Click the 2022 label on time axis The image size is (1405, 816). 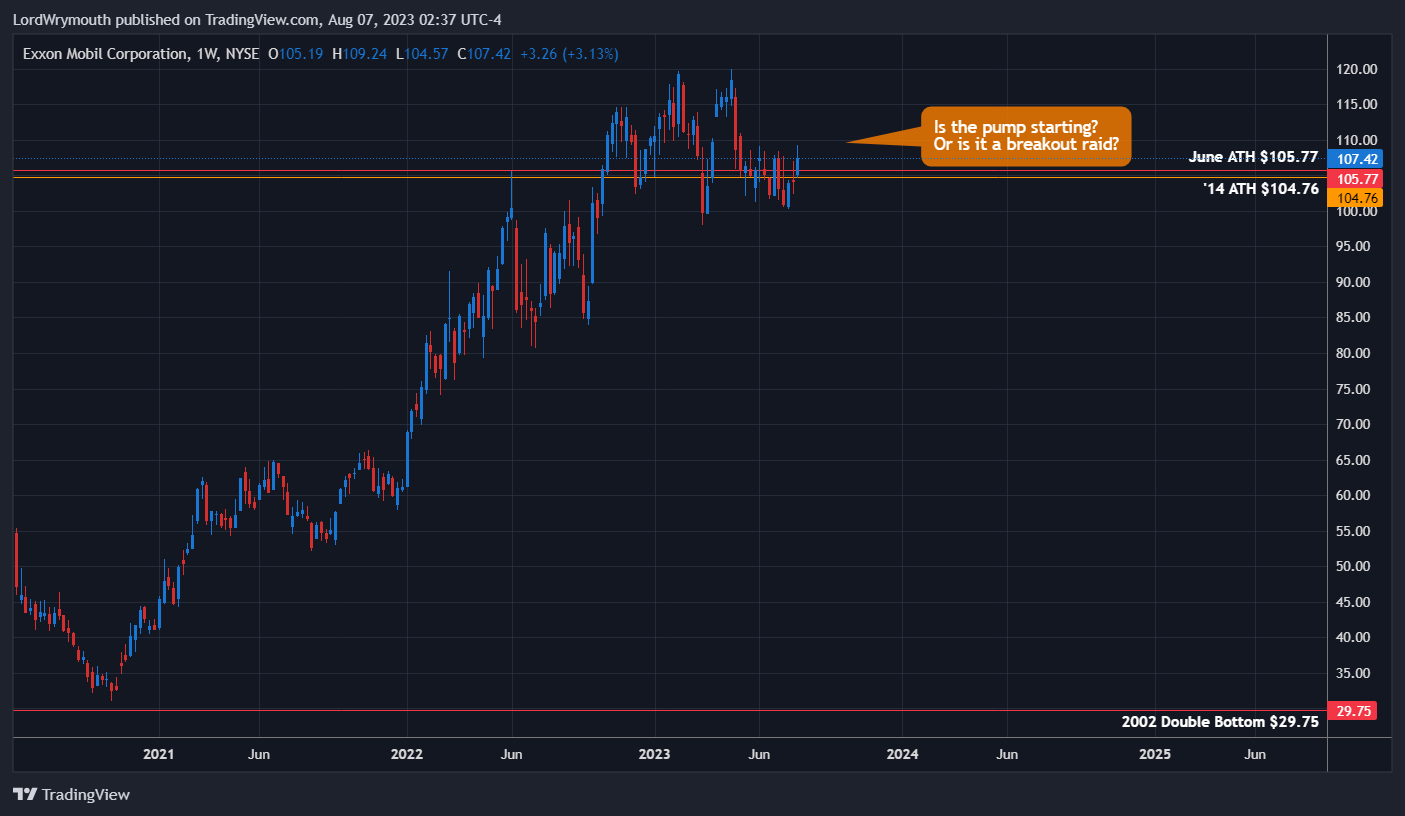(407, 754)
